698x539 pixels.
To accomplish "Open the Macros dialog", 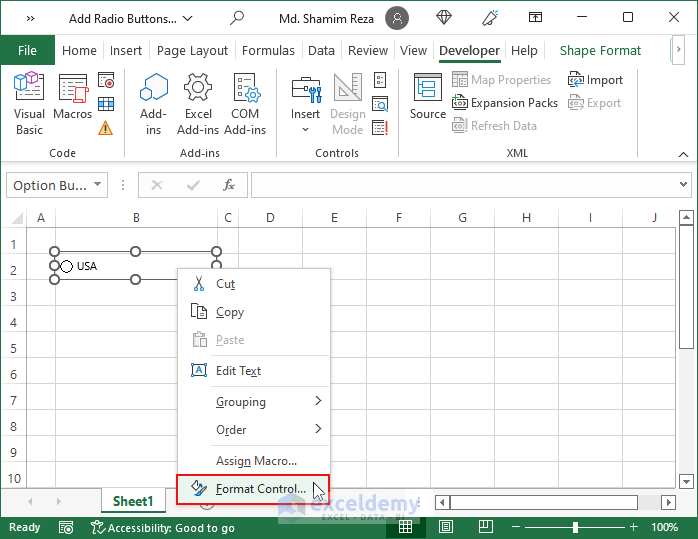I will coord(73,97).
